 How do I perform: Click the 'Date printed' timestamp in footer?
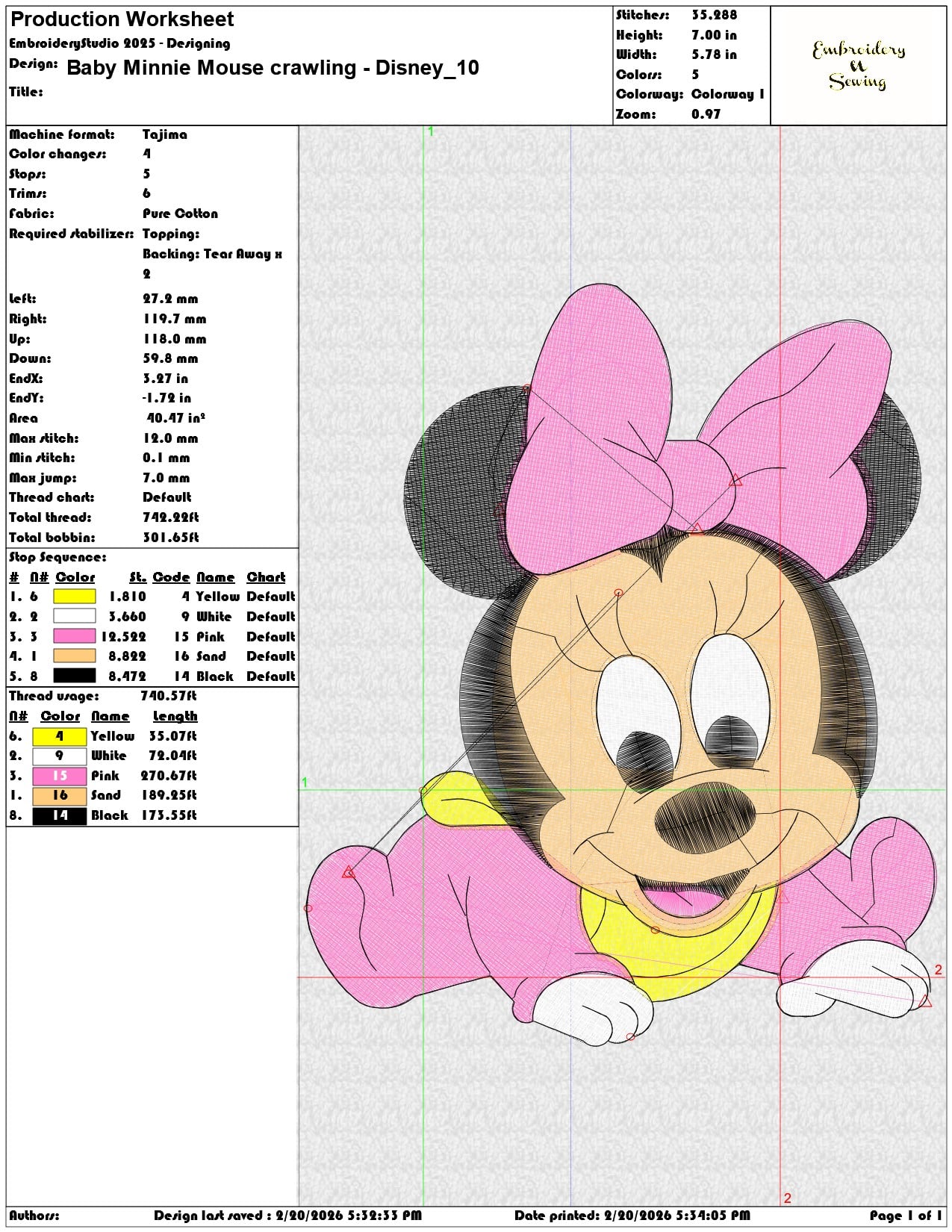click(x=632, y=1216)
